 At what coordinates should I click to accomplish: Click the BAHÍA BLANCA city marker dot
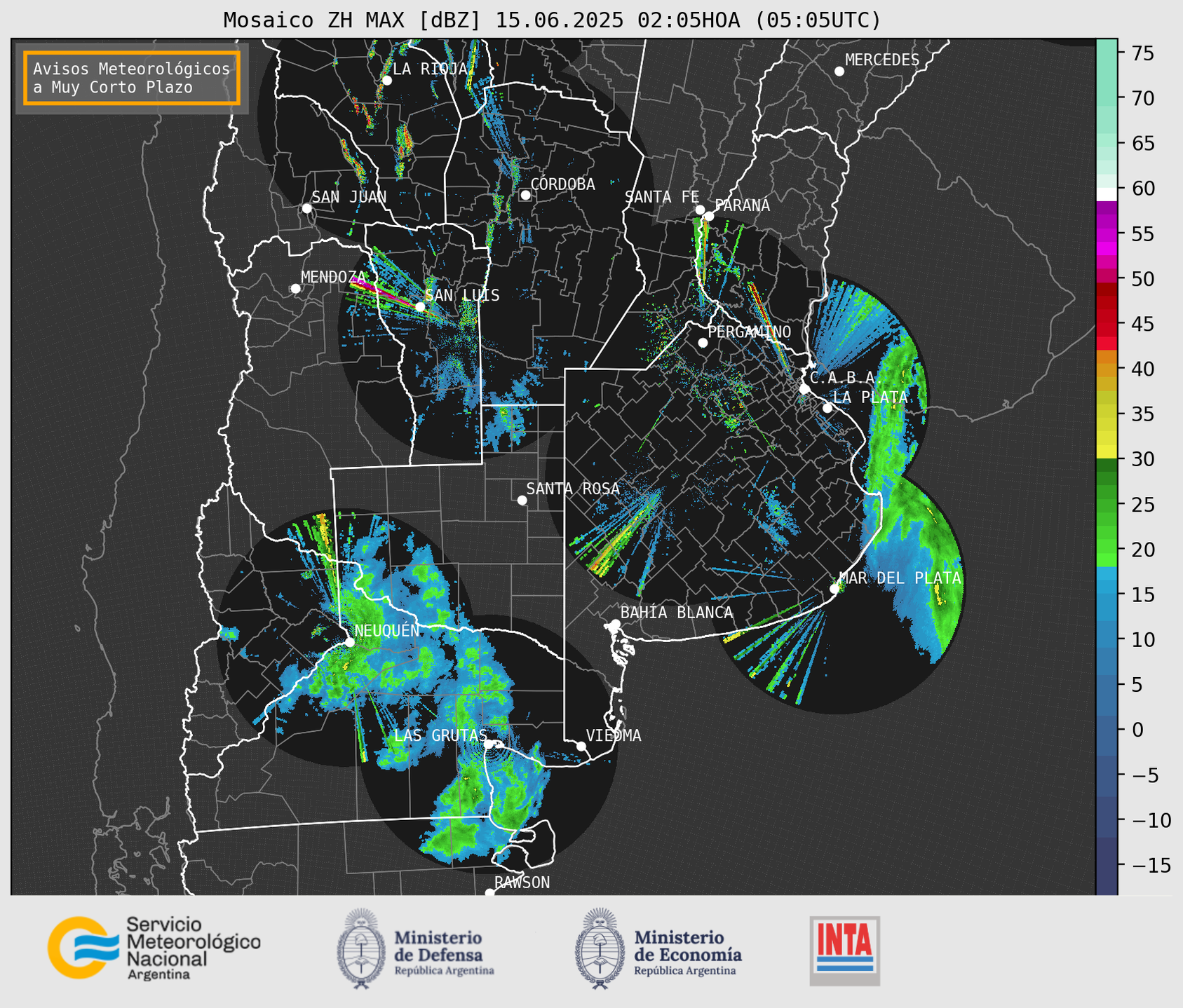click(x=615, y=624)
